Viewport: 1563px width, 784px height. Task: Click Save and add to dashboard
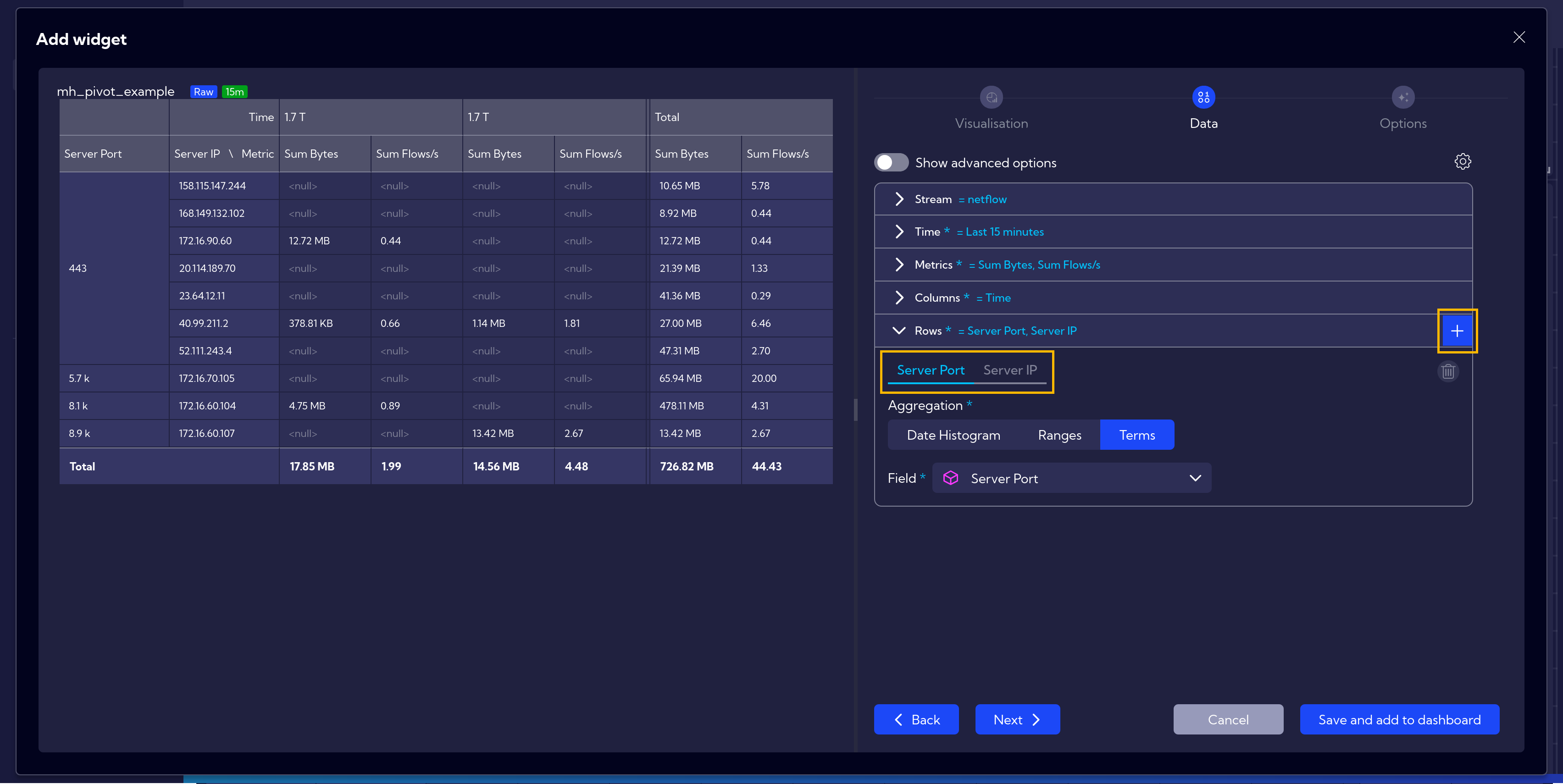click(1399, 719)
